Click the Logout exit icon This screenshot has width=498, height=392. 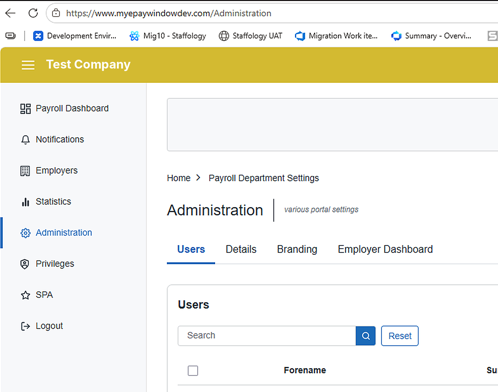[x=25, y=326]
